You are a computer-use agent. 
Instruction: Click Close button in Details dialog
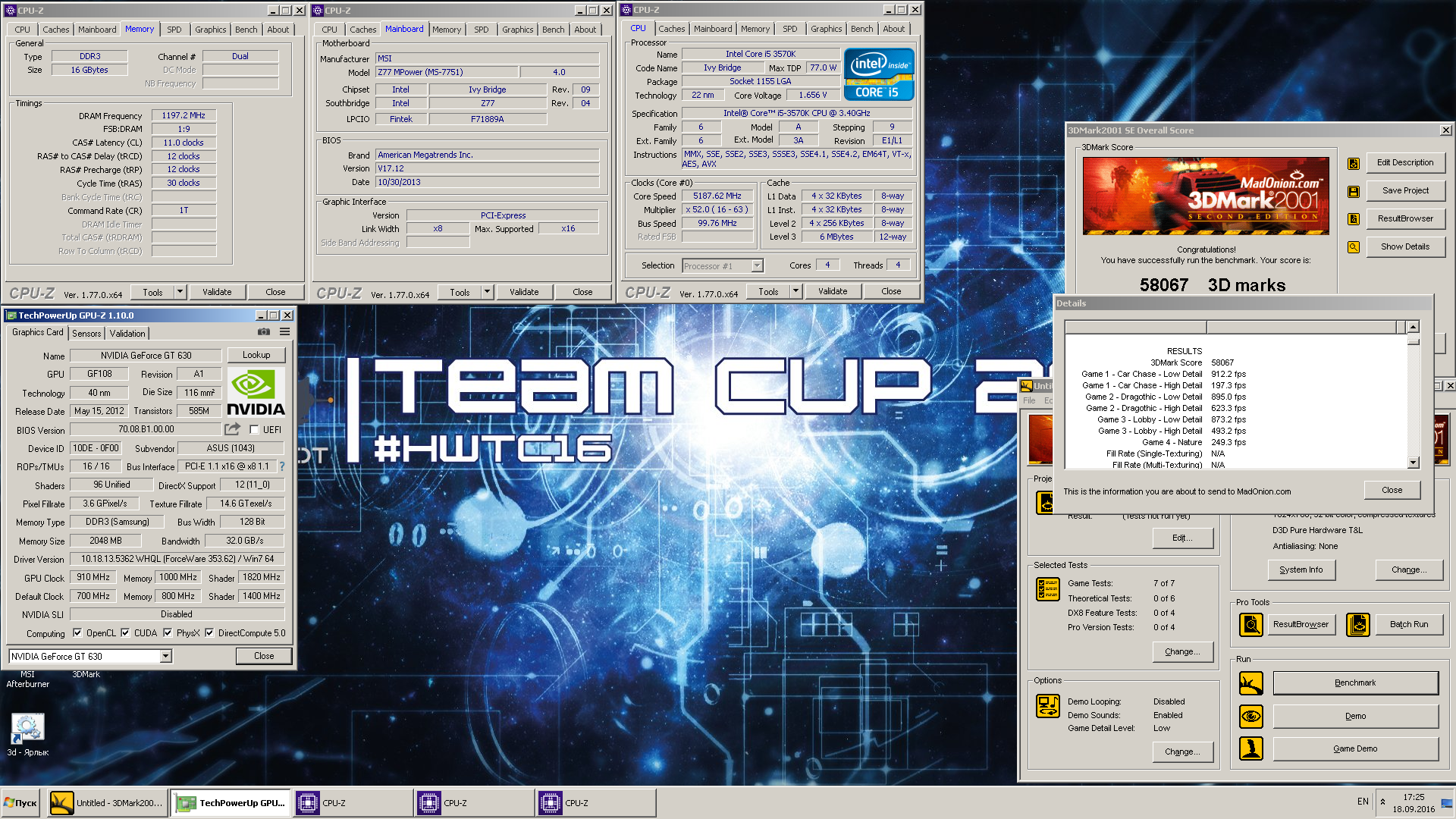(1392, 490)
